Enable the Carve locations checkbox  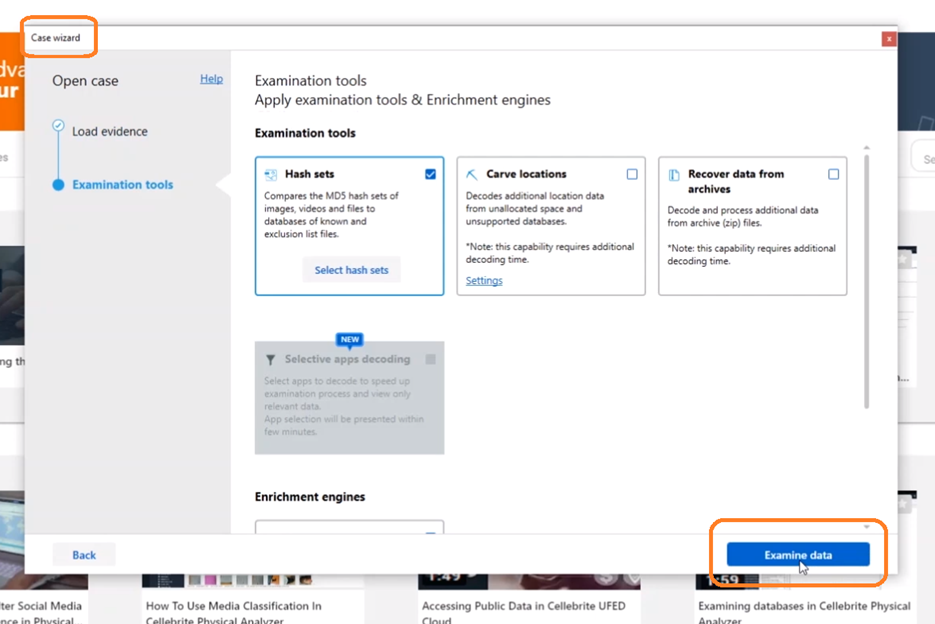point(632,174)
